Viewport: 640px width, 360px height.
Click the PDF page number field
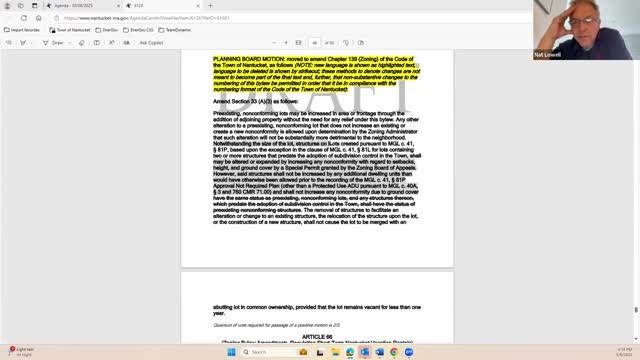pos(315,43)
